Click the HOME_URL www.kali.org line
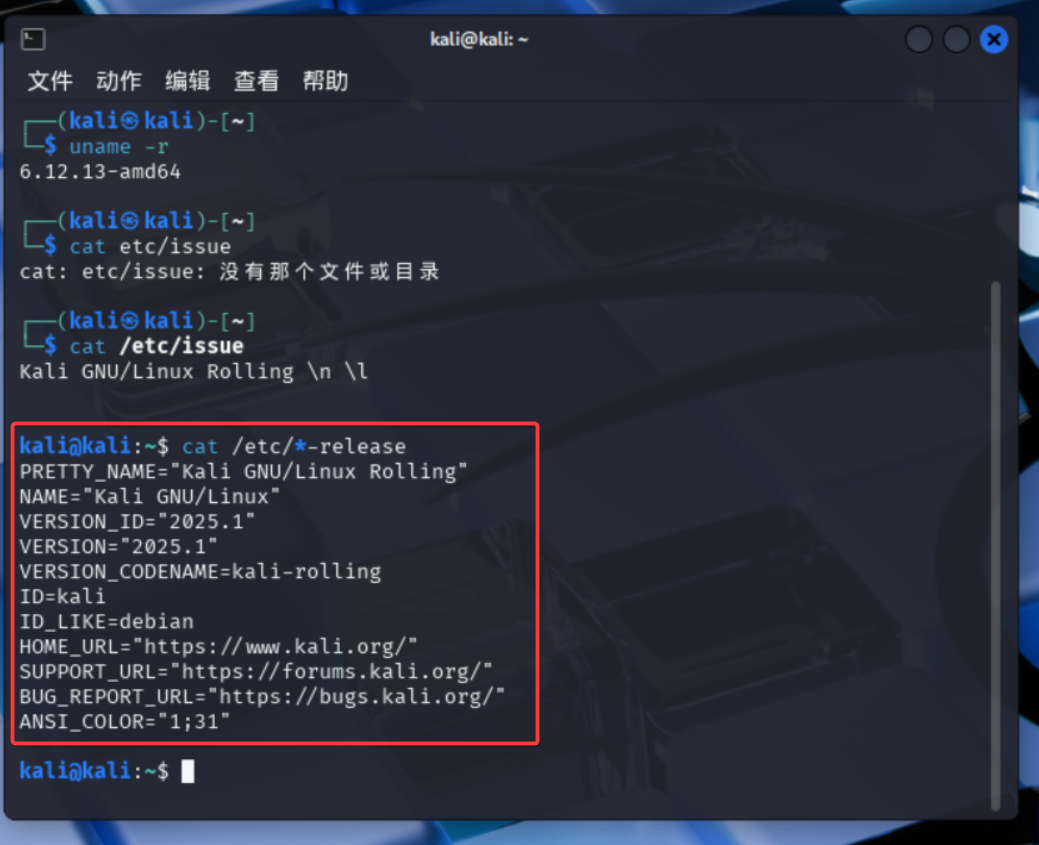1039x845 pixels. point(219,646)
